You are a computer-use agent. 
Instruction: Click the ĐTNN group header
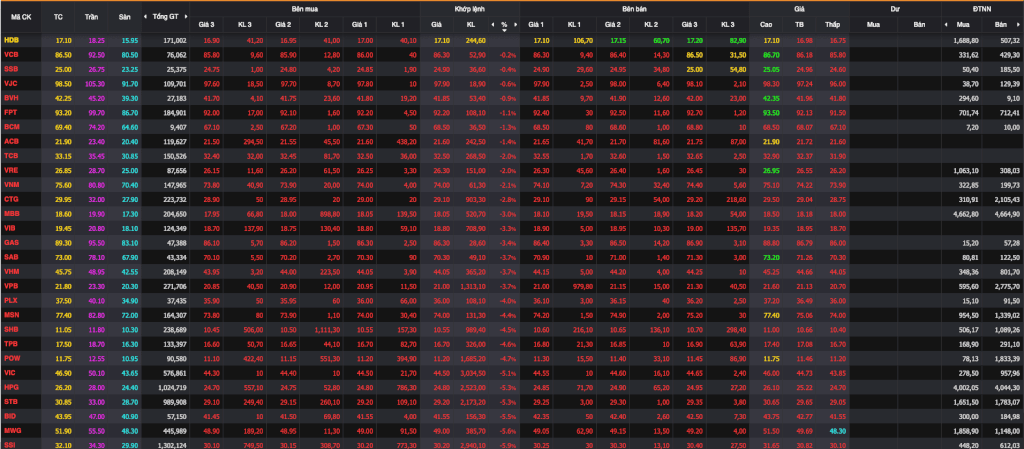982,9
